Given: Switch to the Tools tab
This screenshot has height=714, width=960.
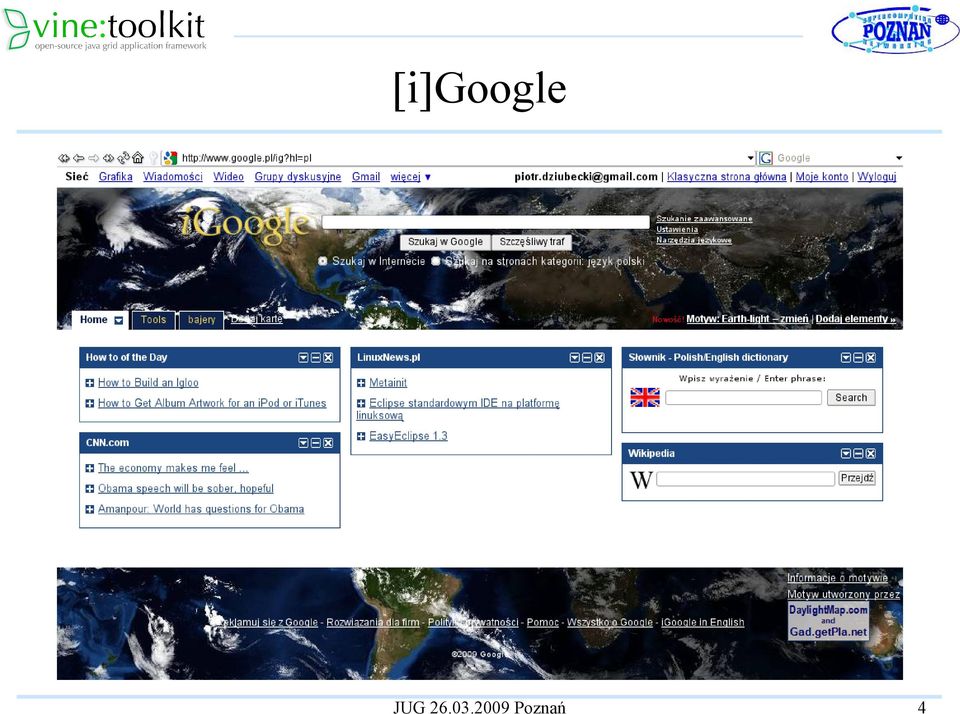Looking at the screenshot, I should point(153,320).
